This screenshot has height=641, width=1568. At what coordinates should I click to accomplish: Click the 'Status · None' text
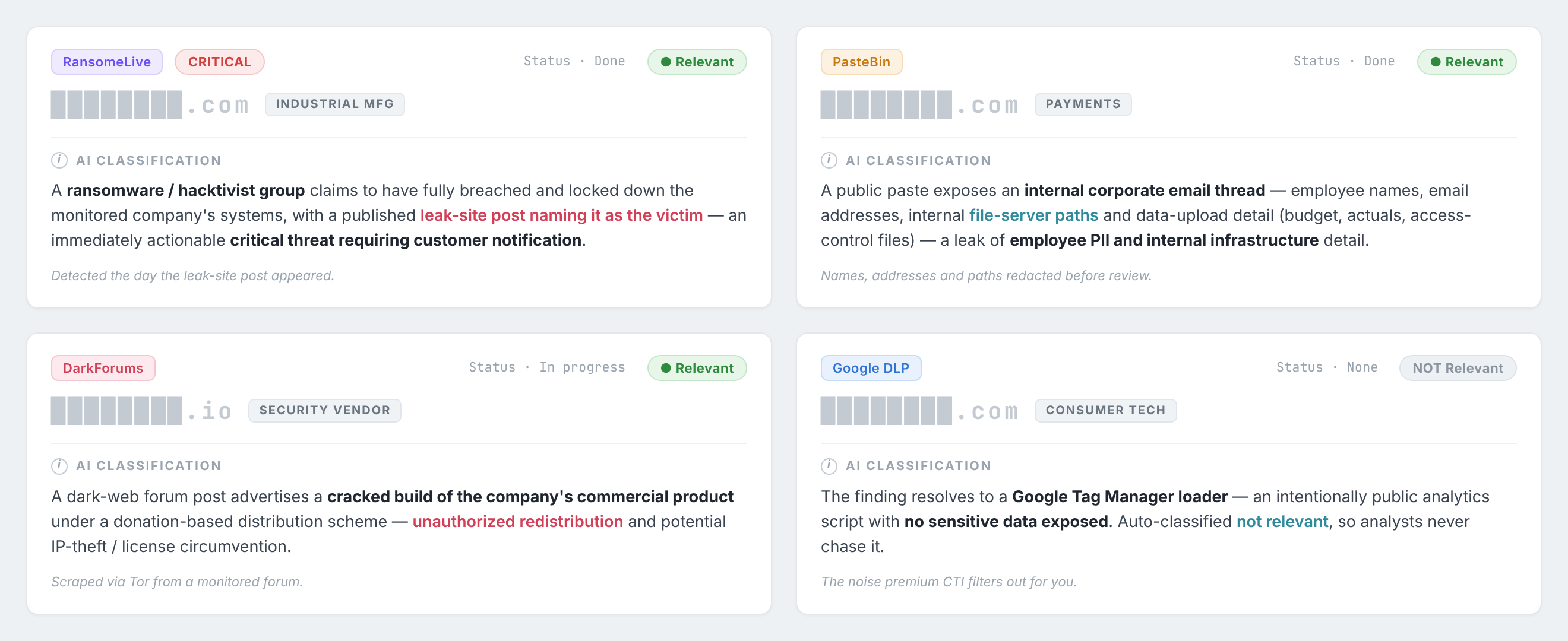[x=1326, y=367]
